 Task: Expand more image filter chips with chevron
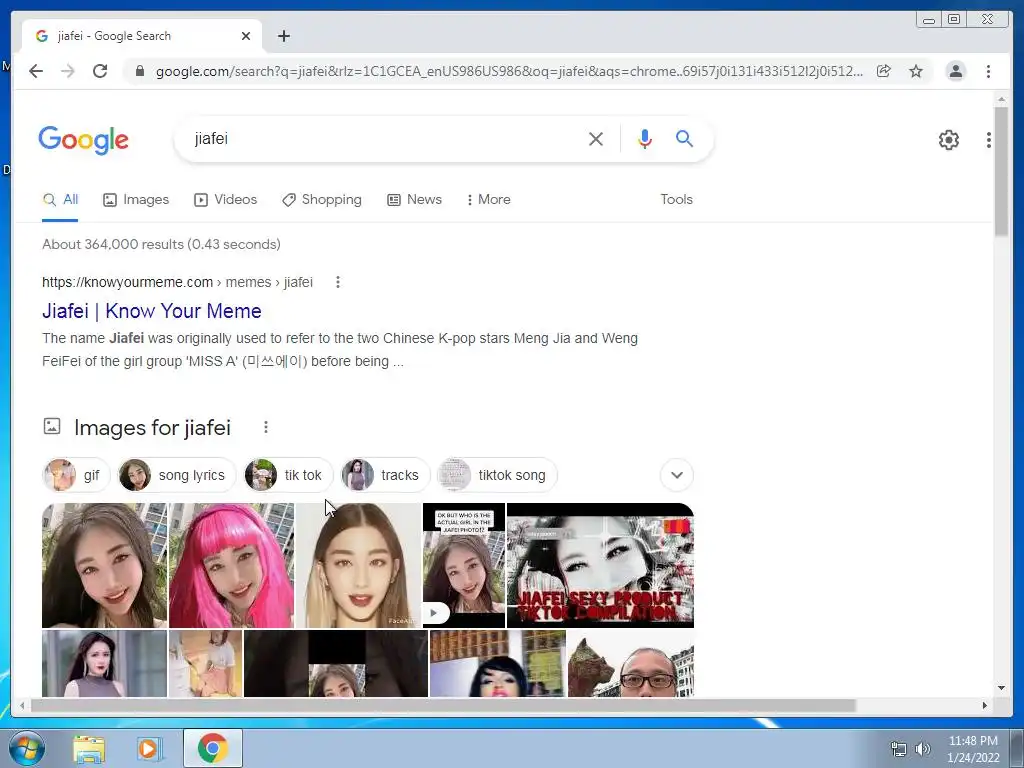(677, 475)
